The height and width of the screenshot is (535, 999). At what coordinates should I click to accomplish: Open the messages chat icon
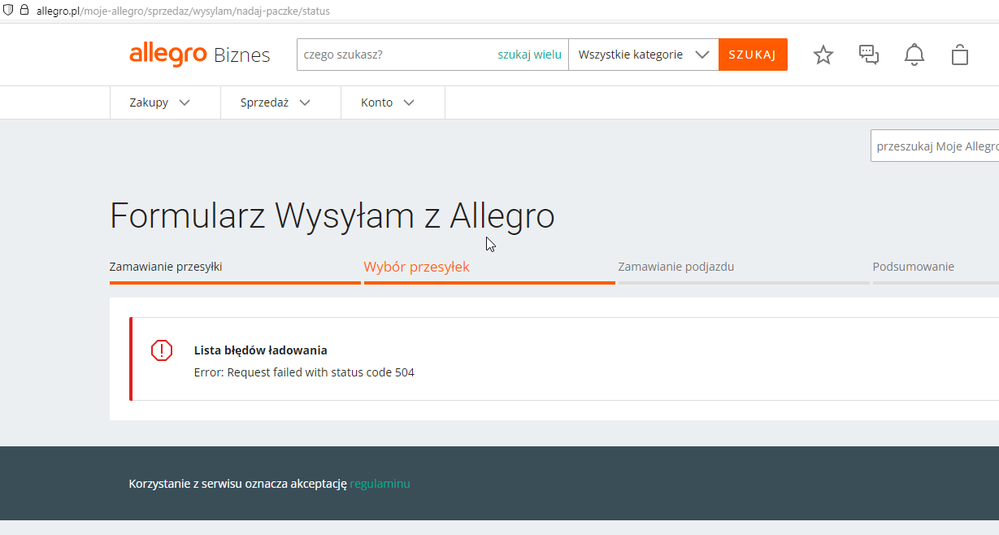pyautogui.click(x=868, y=55)
